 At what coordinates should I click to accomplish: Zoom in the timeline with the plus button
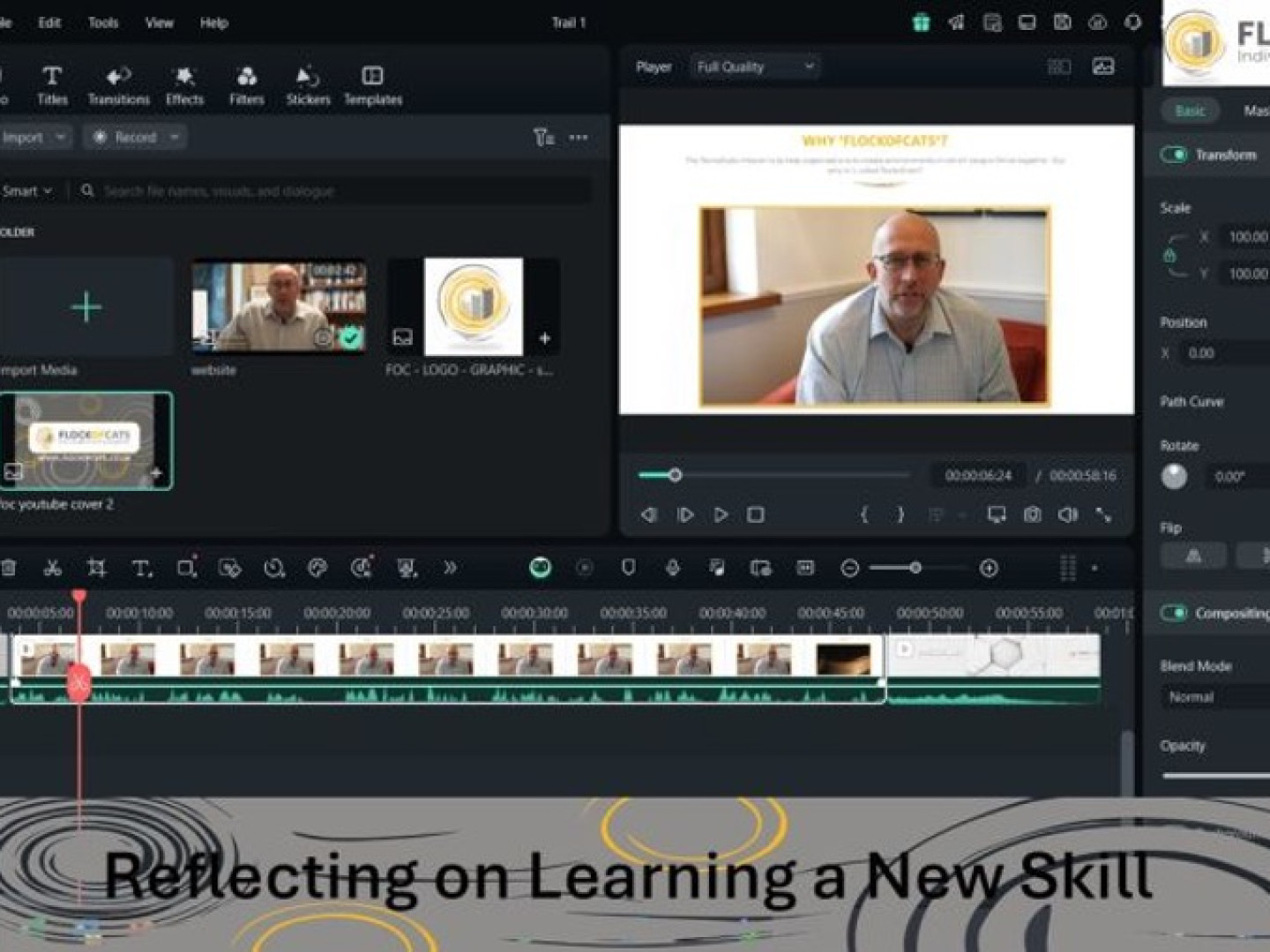coord(989,569)
